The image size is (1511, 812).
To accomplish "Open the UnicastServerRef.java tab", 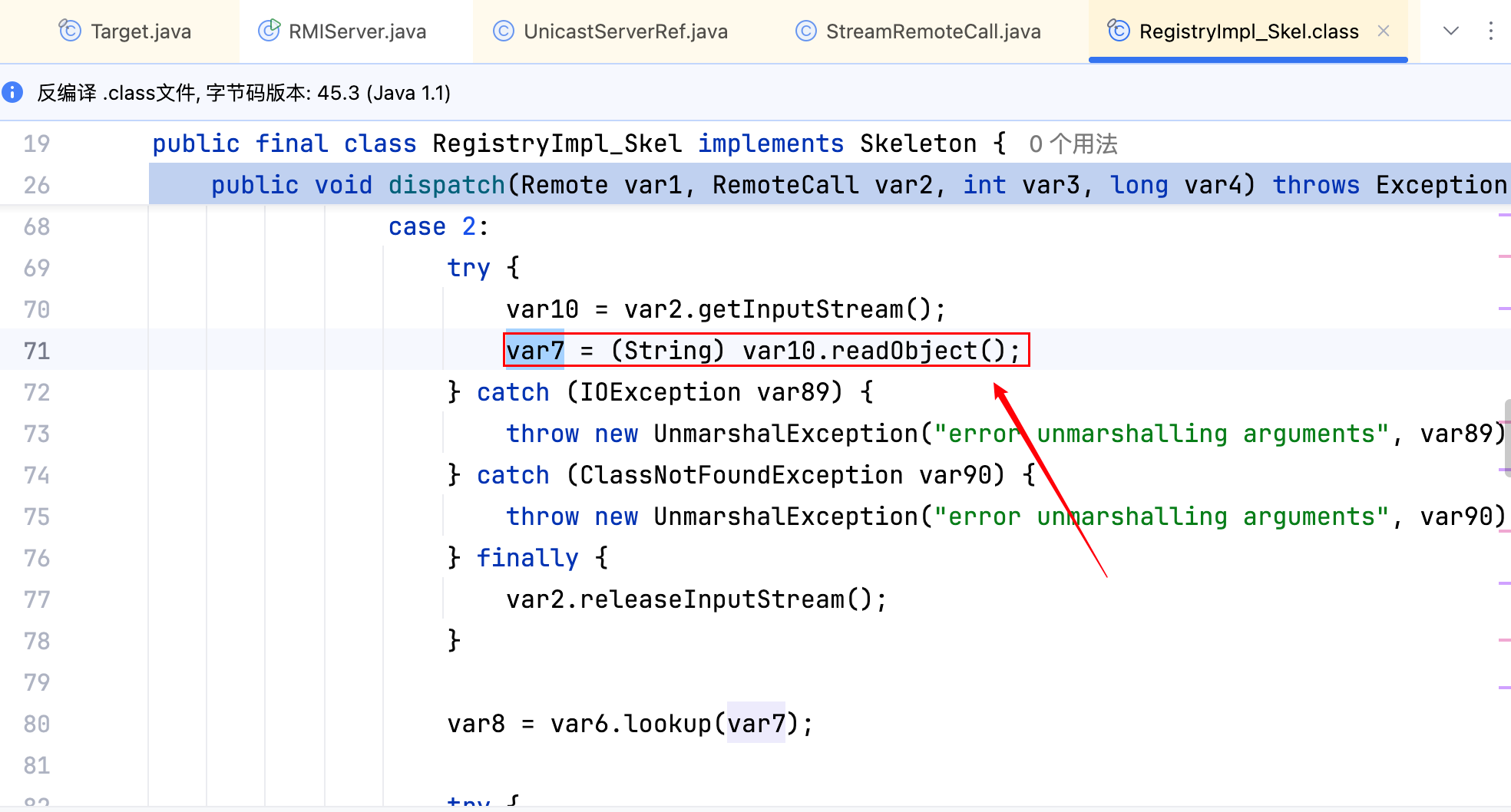I will (625, 31).
